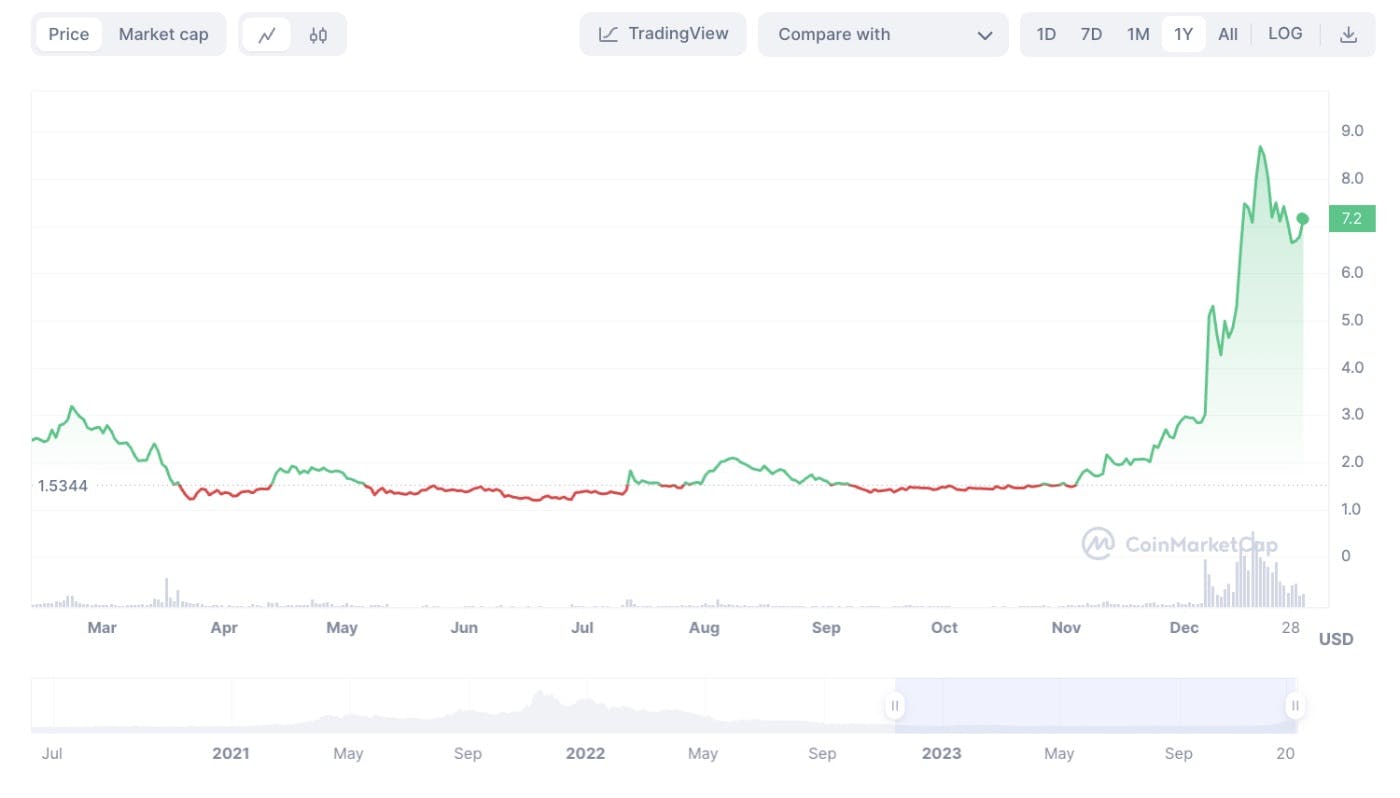The width and height of the screenshot is (1400, 798).
Task: Click the 7.2 current price label
Action: pyautogui.click(x=1351, y=219)
